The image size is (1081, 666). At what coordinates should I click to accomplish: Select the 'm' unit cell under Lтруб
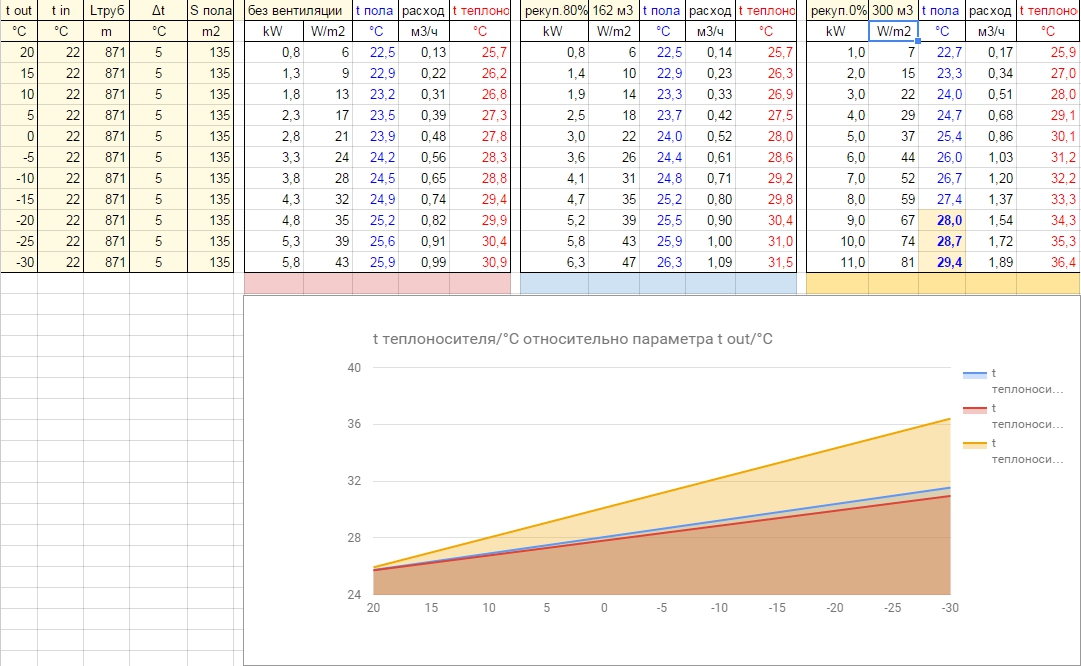(106, 31)
